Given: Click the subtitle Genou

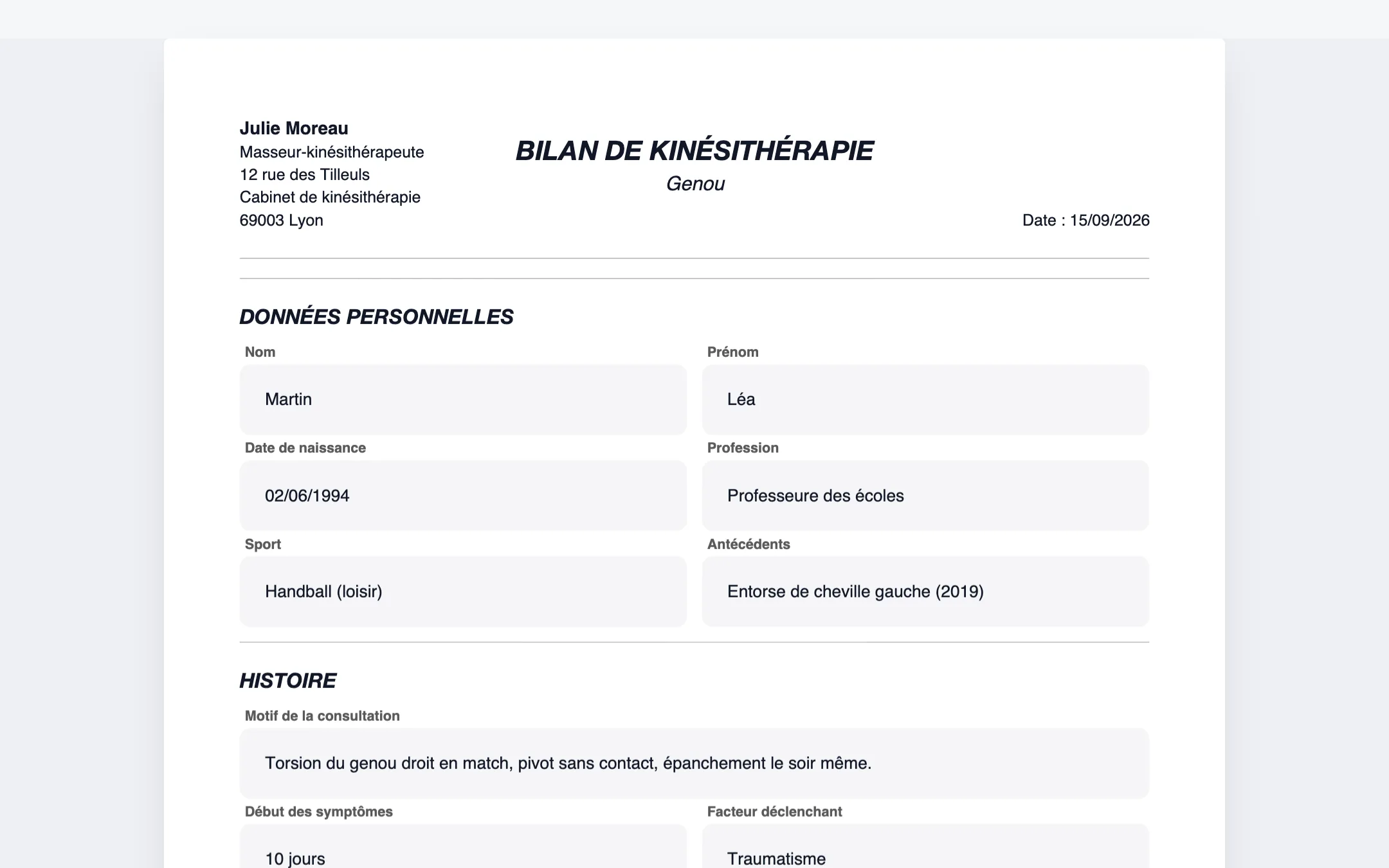Looking at the screenshot, I should coord(695,184).
